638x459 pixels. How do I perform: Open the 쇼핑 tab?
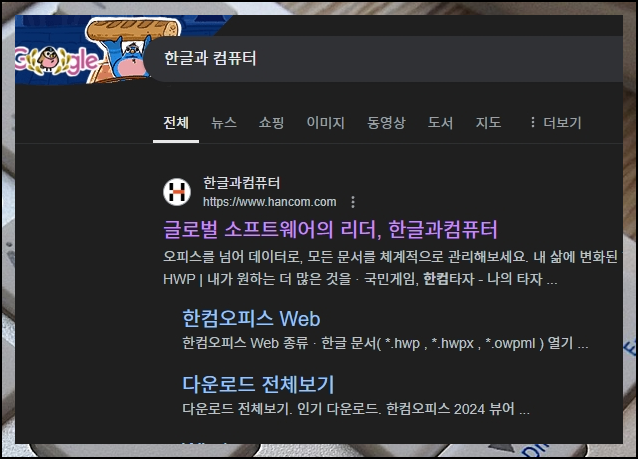click(x=271, y=122)
